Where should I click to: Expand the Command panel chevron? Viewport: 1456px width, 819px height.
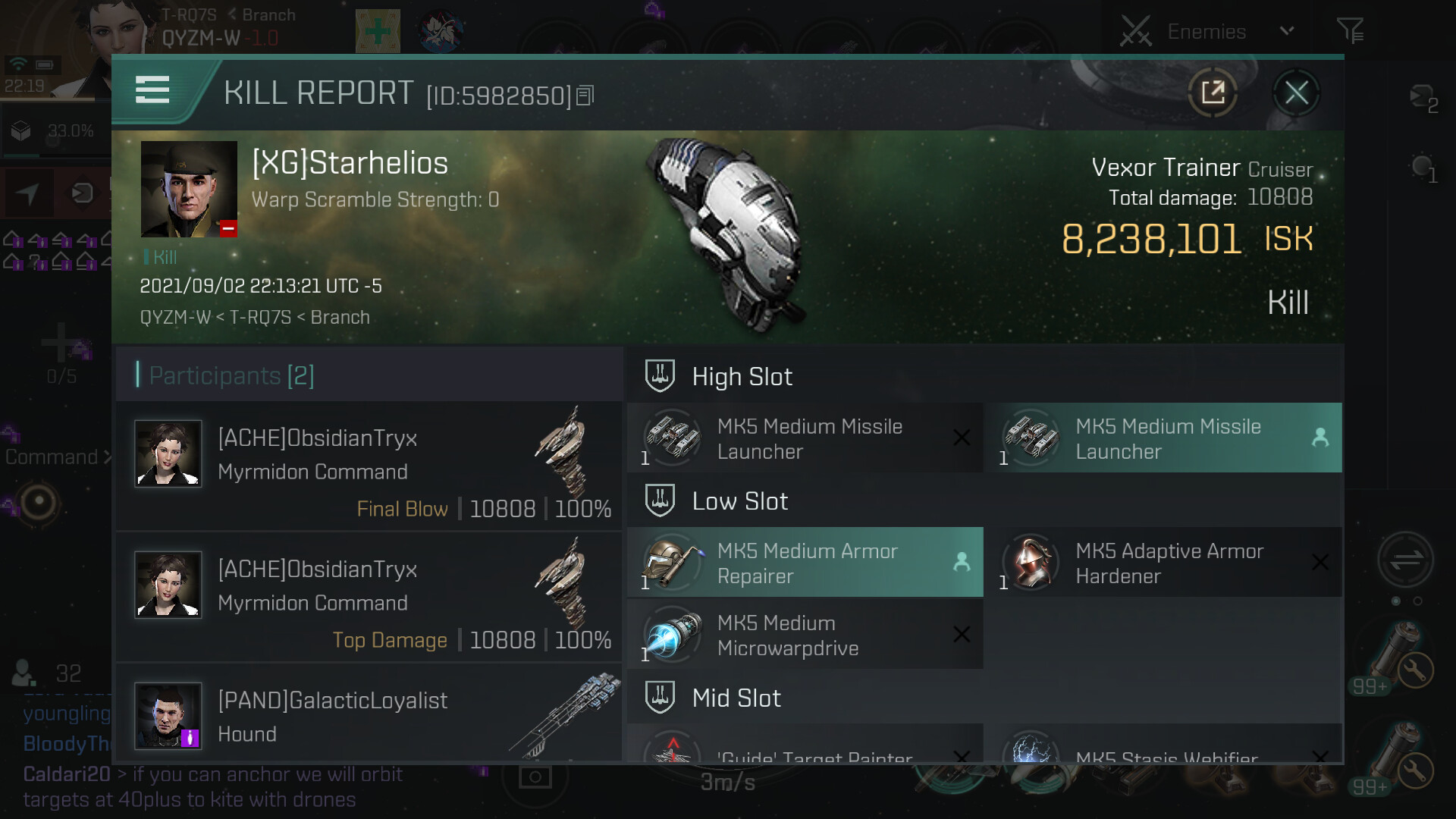click(107, 457)
